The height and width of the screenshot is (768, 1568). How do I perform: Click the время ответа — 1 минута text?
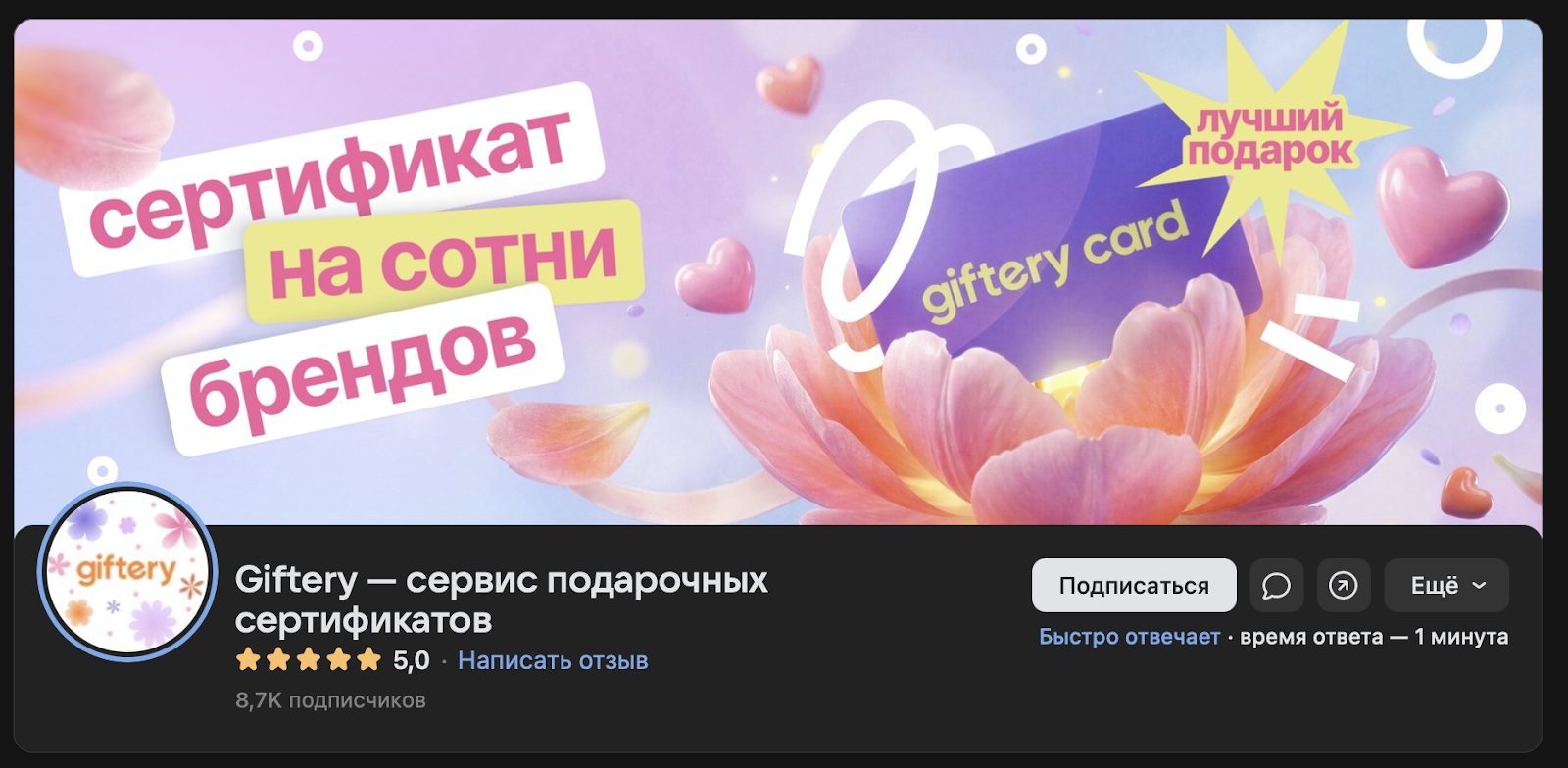[1374, 637]
